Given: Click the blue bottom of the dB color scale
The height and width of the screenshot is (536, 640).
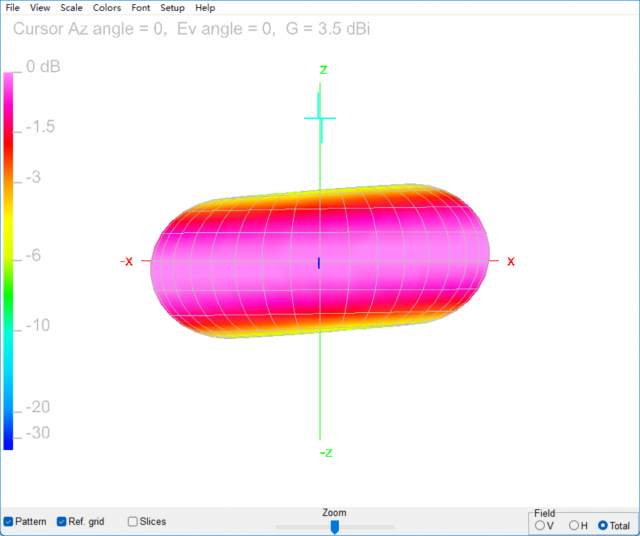Looking at the screenshot, I should click(9, 440).
